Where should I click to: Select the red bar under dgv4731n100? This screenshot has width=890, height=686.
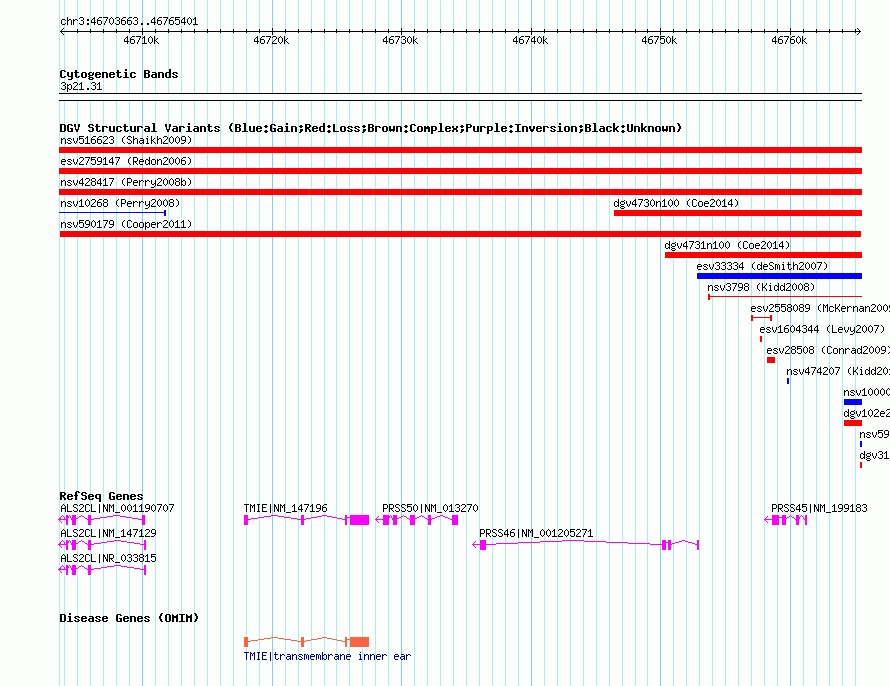tap(763, 255)
